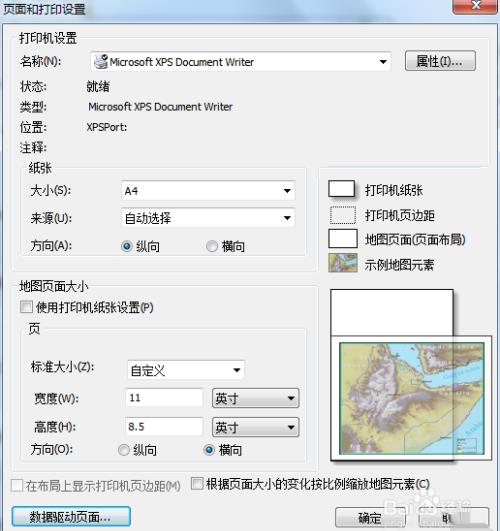Click the 属性(I)... button
Image resolution: width=500 pixels, height=531 pixels.
pos(440,61)
